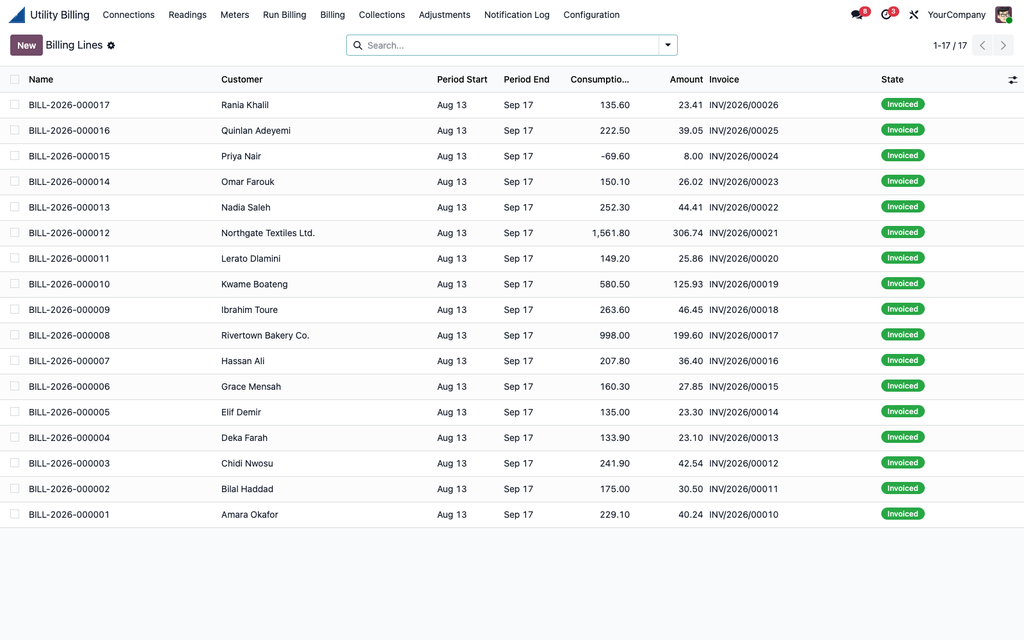Click the optional columns adjust icon
Image resolution: width=1024 pixels, height=640 pixels.
pyautogui.click(x=1012, y=80)
